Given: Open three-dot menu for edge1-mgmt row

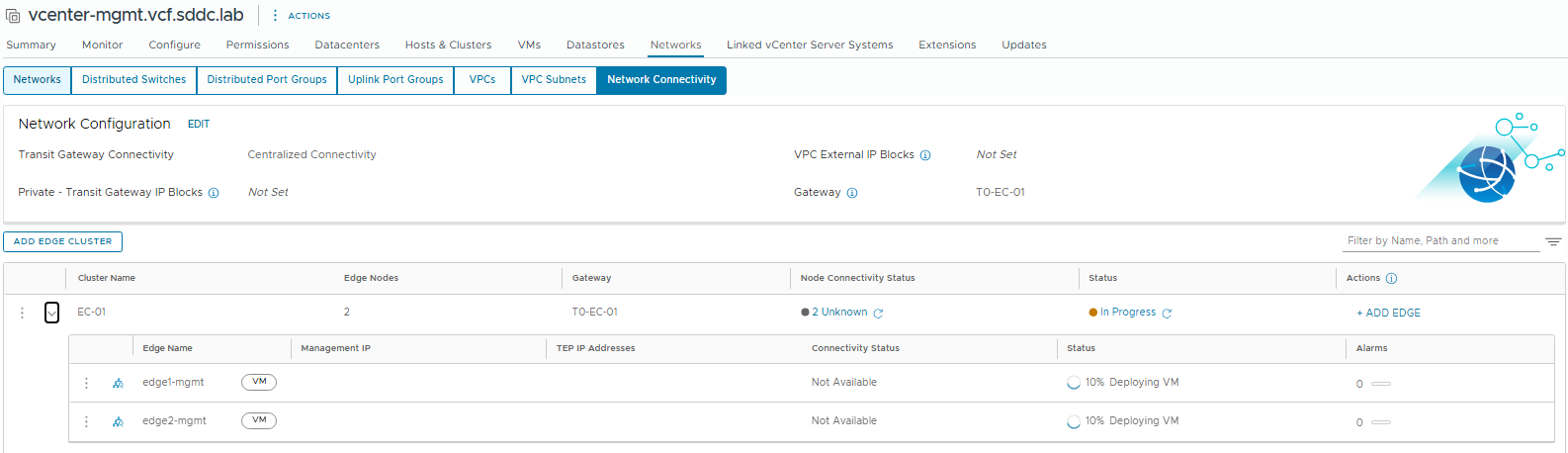Looking at the screenshot, I should (x=86, y=383).
